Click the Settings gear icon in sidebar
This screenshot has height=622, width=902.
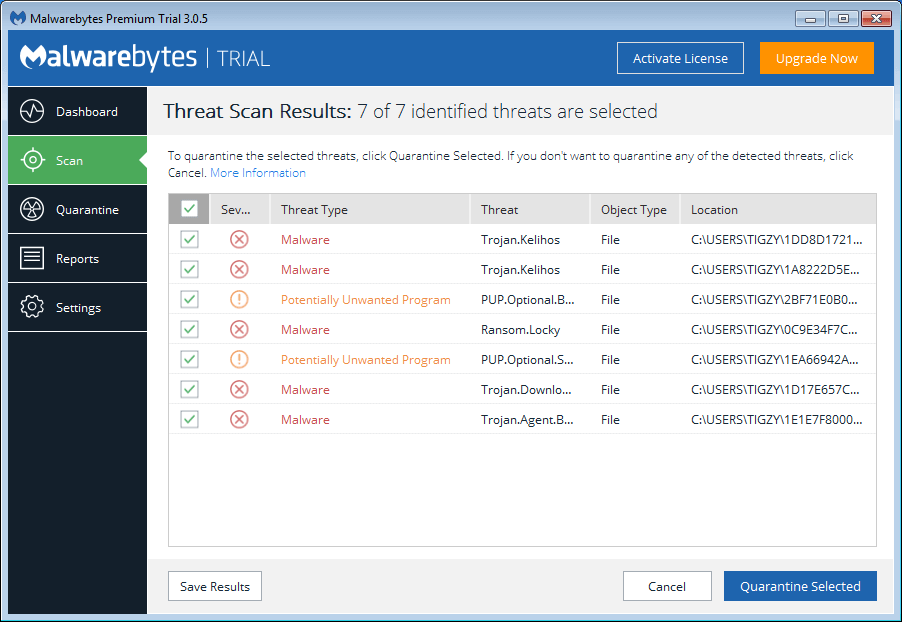pos(32,307)
